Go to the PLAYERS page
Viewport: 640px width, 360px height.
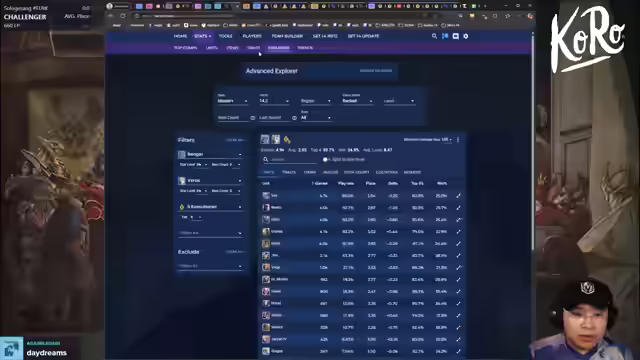click(x=252, y=36)
